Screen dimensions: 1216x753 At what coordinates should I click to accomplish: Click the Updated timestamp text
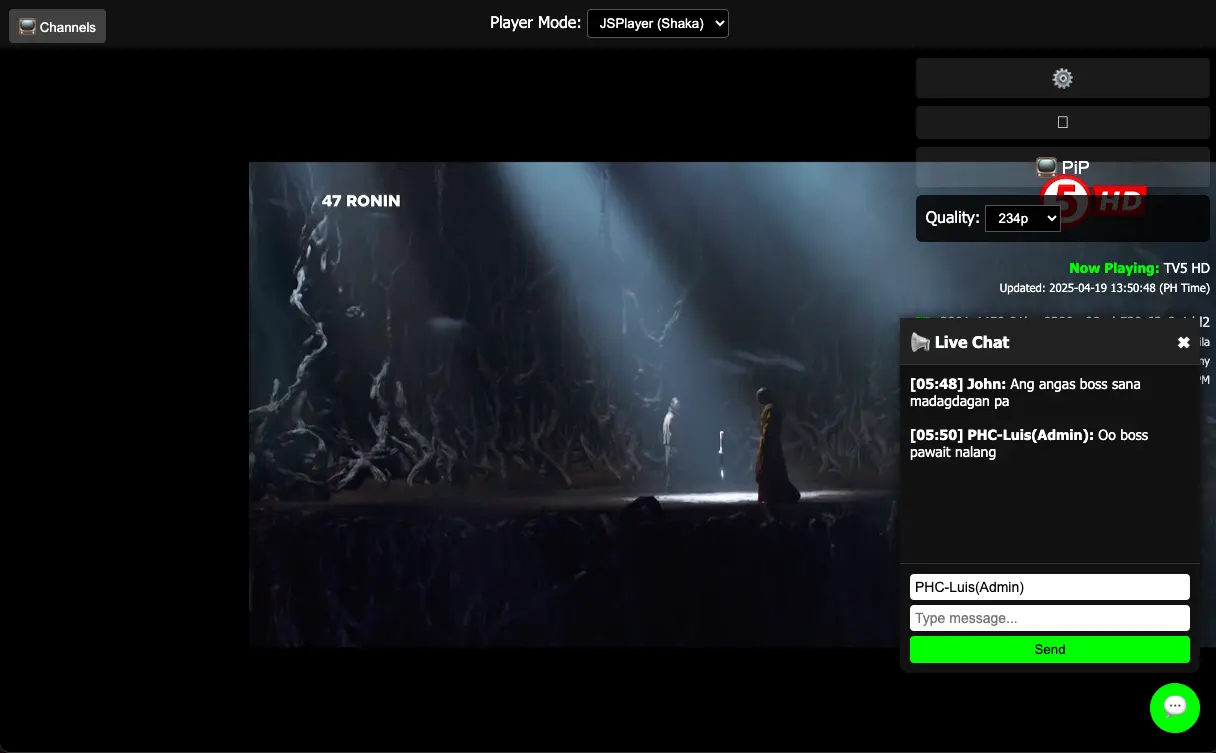click(1104, 288)
